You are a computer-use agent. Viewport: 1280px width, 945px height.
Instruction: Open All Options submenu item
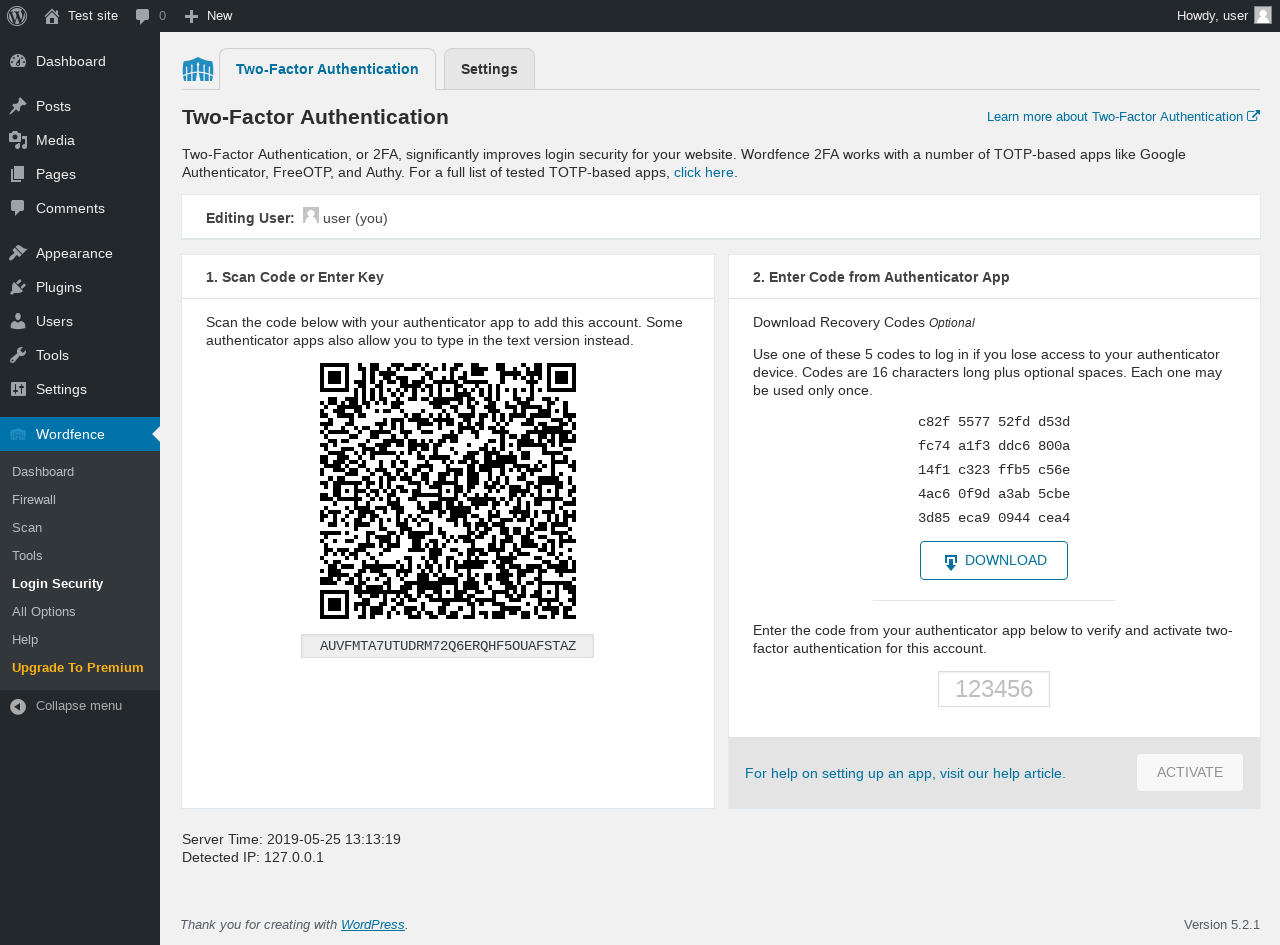(x=44, y=611)
